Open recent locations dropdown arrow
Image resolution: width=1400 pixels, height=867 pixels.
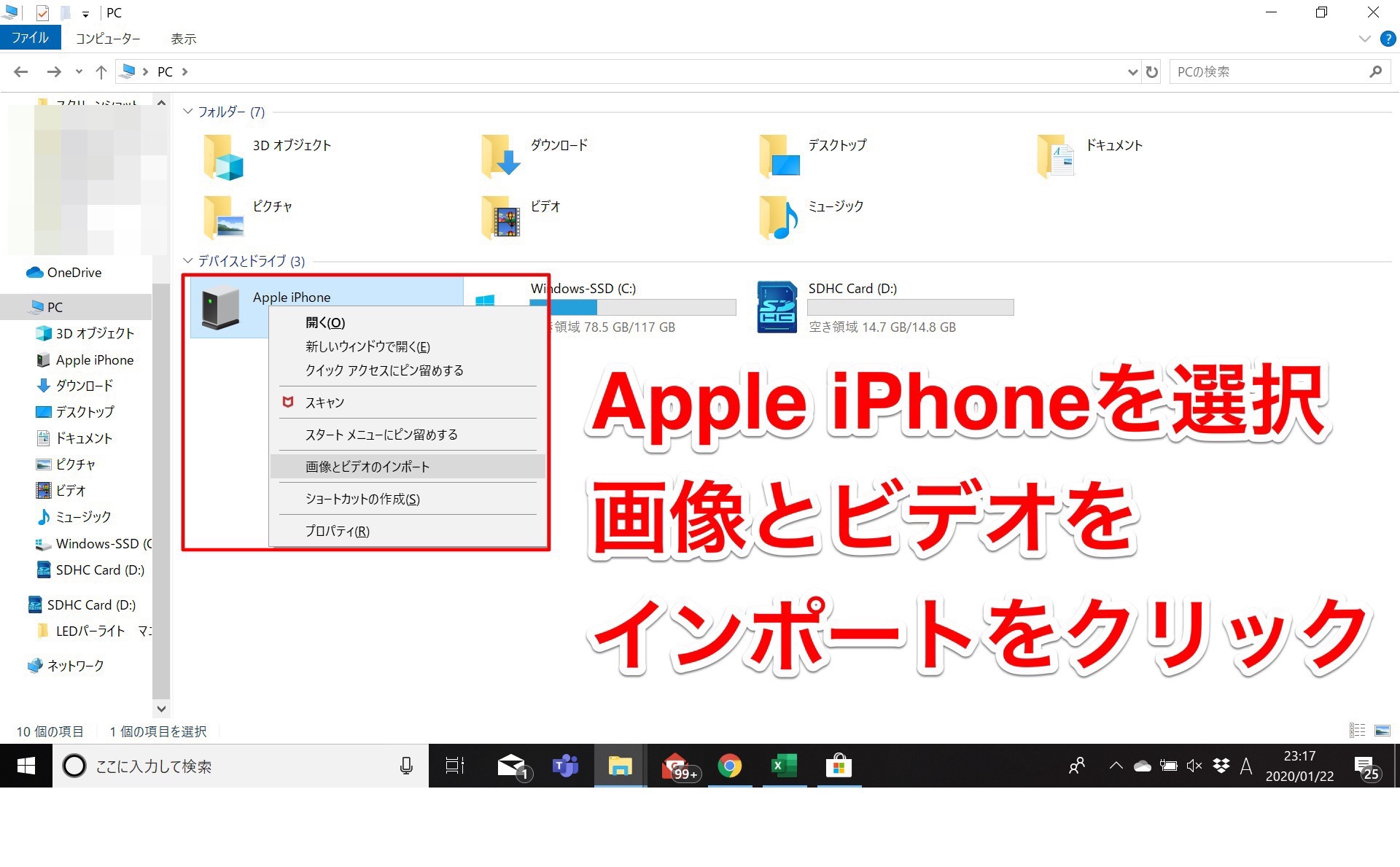click(x=79, y=71)
